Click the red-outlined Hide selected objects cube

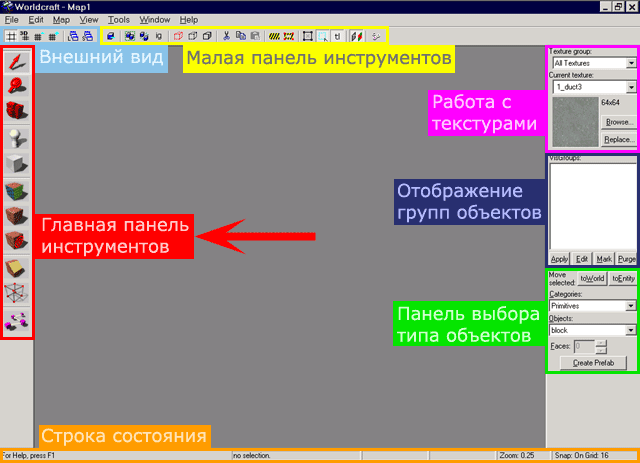click(x=178, y=36)
